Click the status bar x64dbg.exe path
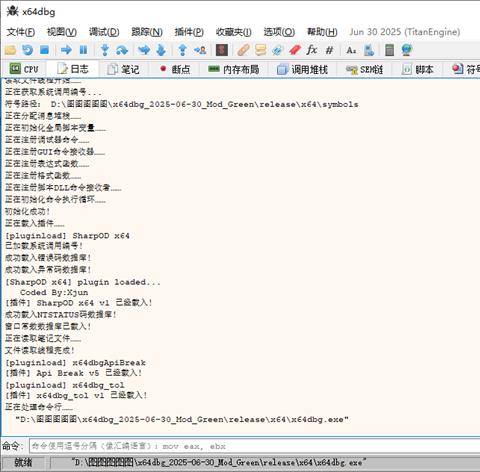The height and width of the screenshot is (472, 480). (219, 463)
